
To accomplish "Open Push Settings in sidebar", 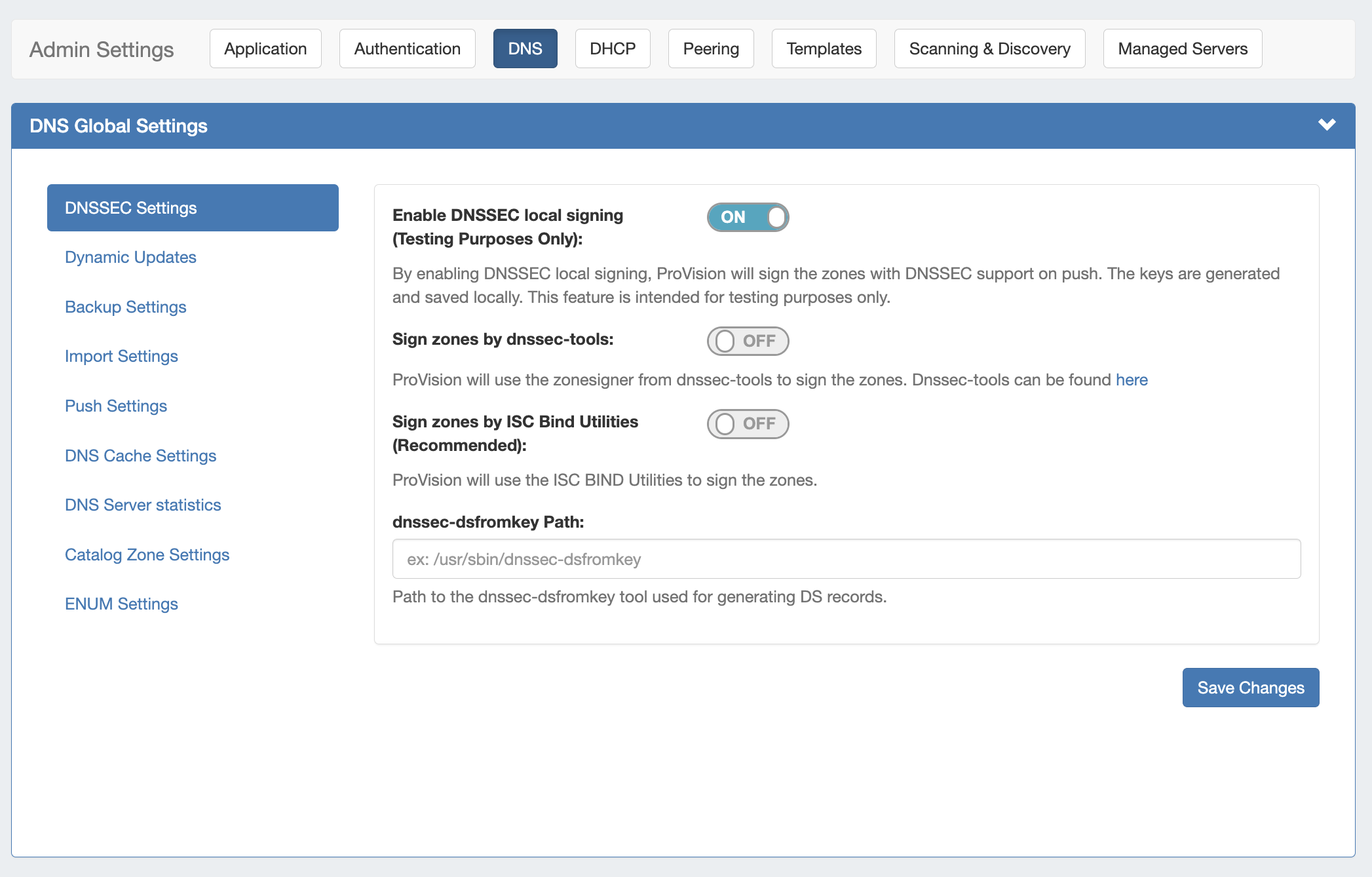I will pos(116,406).
